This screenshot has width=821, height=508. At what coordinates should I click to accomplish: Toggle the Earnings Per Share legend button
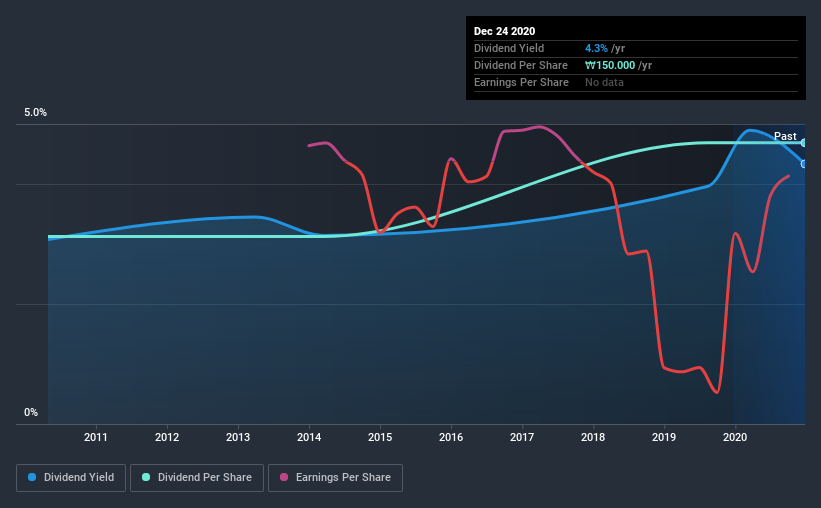coord(336,478)
